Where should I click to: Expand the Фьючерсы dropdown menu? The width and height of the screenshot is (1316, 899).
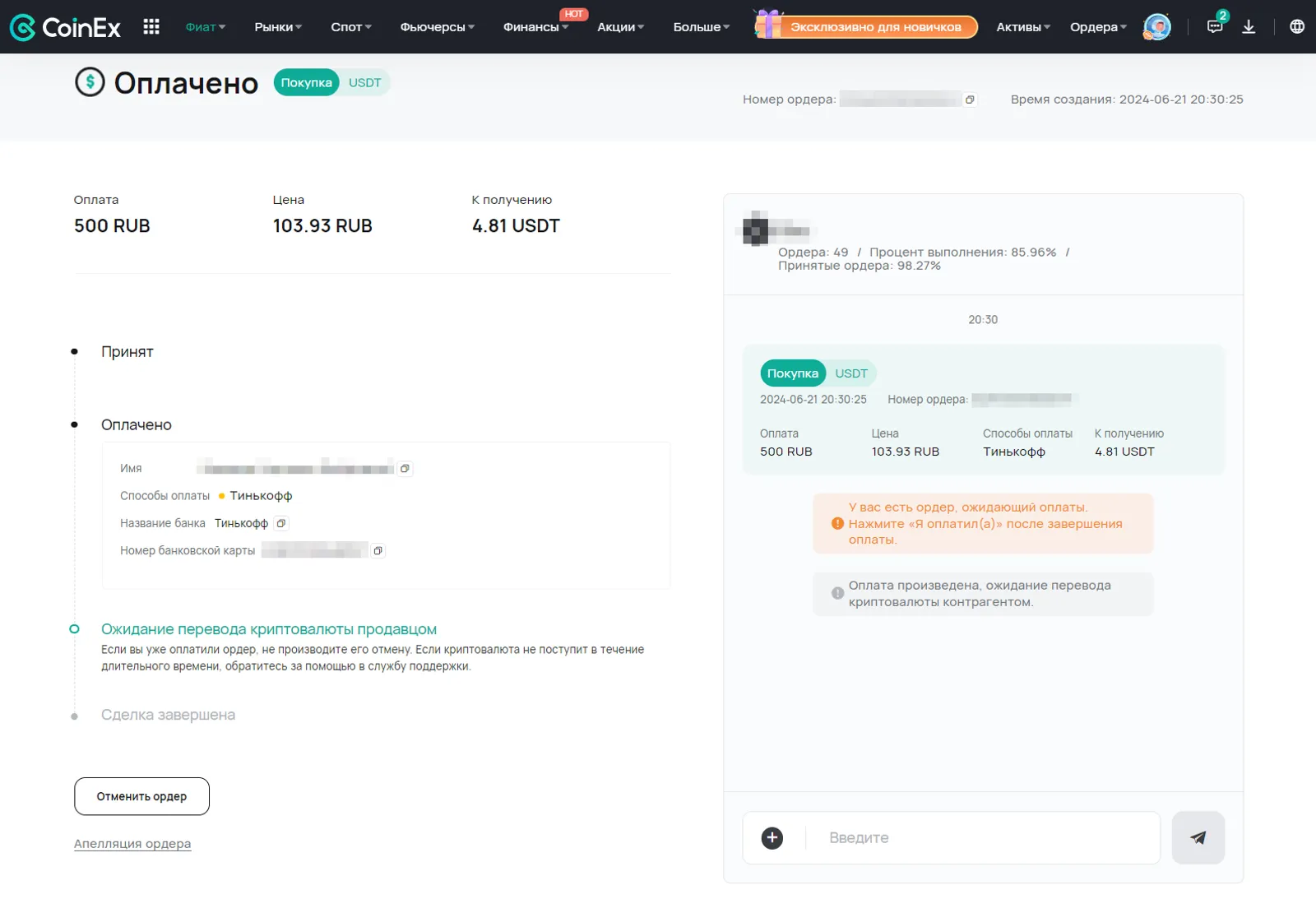[x=438, y=27]
